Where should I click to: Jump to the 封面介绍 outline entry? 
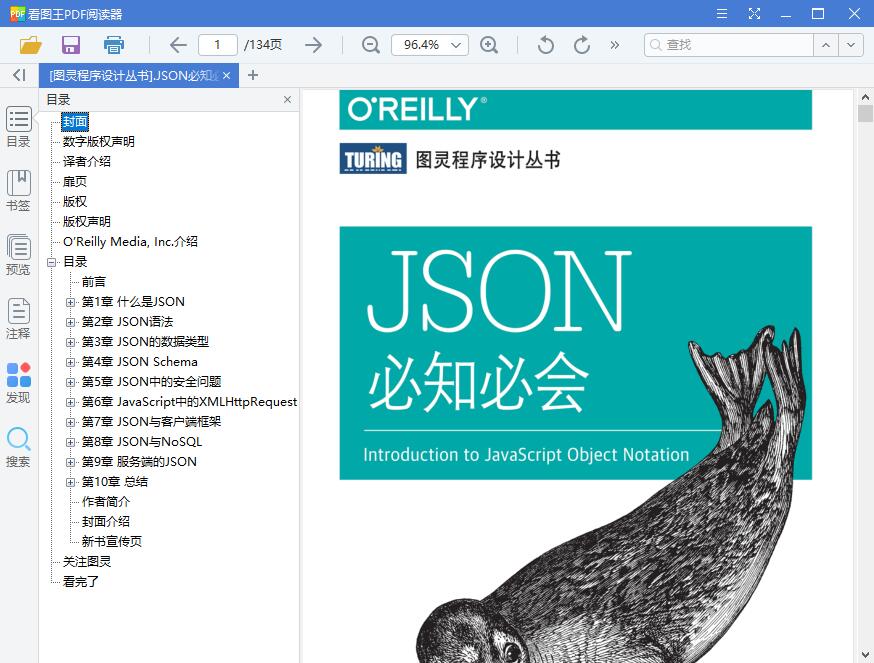pyautogui.click(x=105, y=522)
